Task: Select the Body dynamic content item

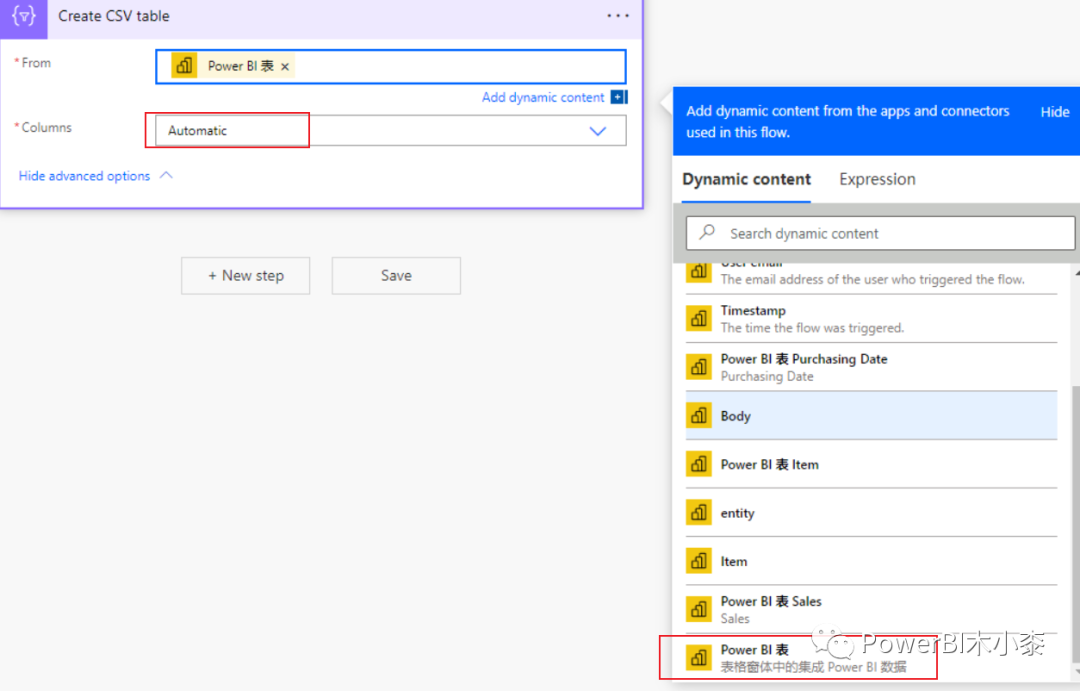Action: [871, 415]
